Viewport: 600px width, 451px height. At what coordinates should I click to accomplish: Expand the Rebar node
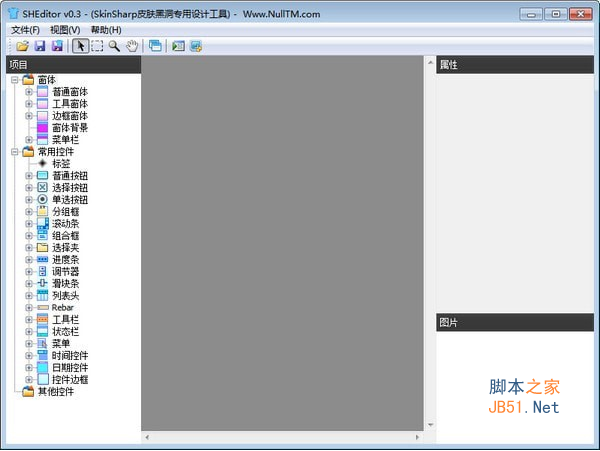click(29, 308)
